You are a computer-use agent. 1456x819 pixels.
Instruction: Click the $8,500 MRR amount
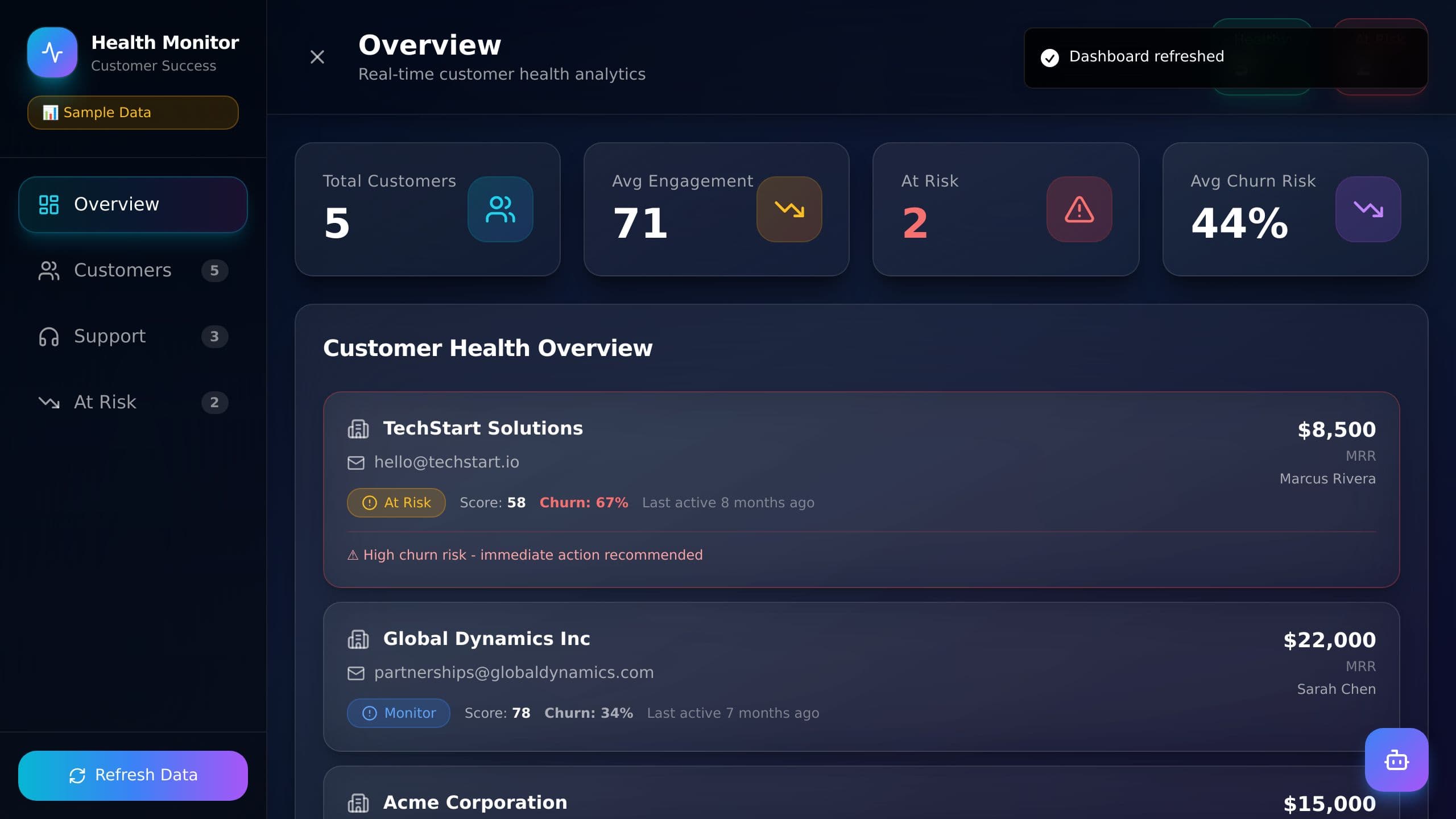point(1337,430)
